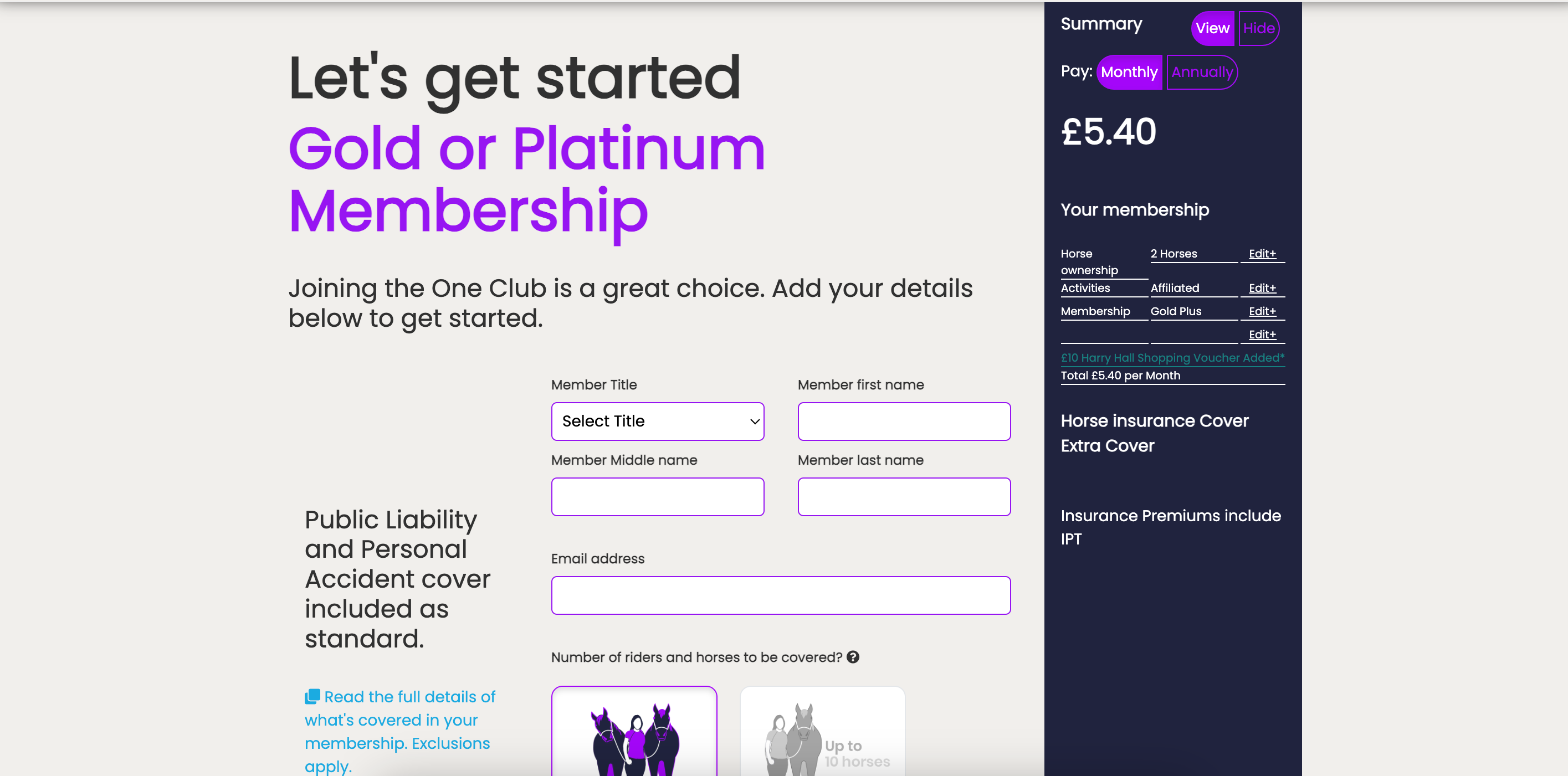Switch payment to Annually

click(1202, 72)
